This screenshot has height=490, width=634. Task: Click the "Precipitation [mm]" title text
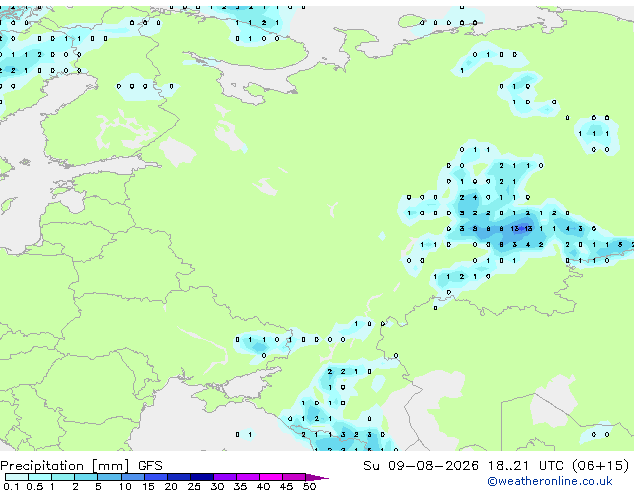click(65, 466)
